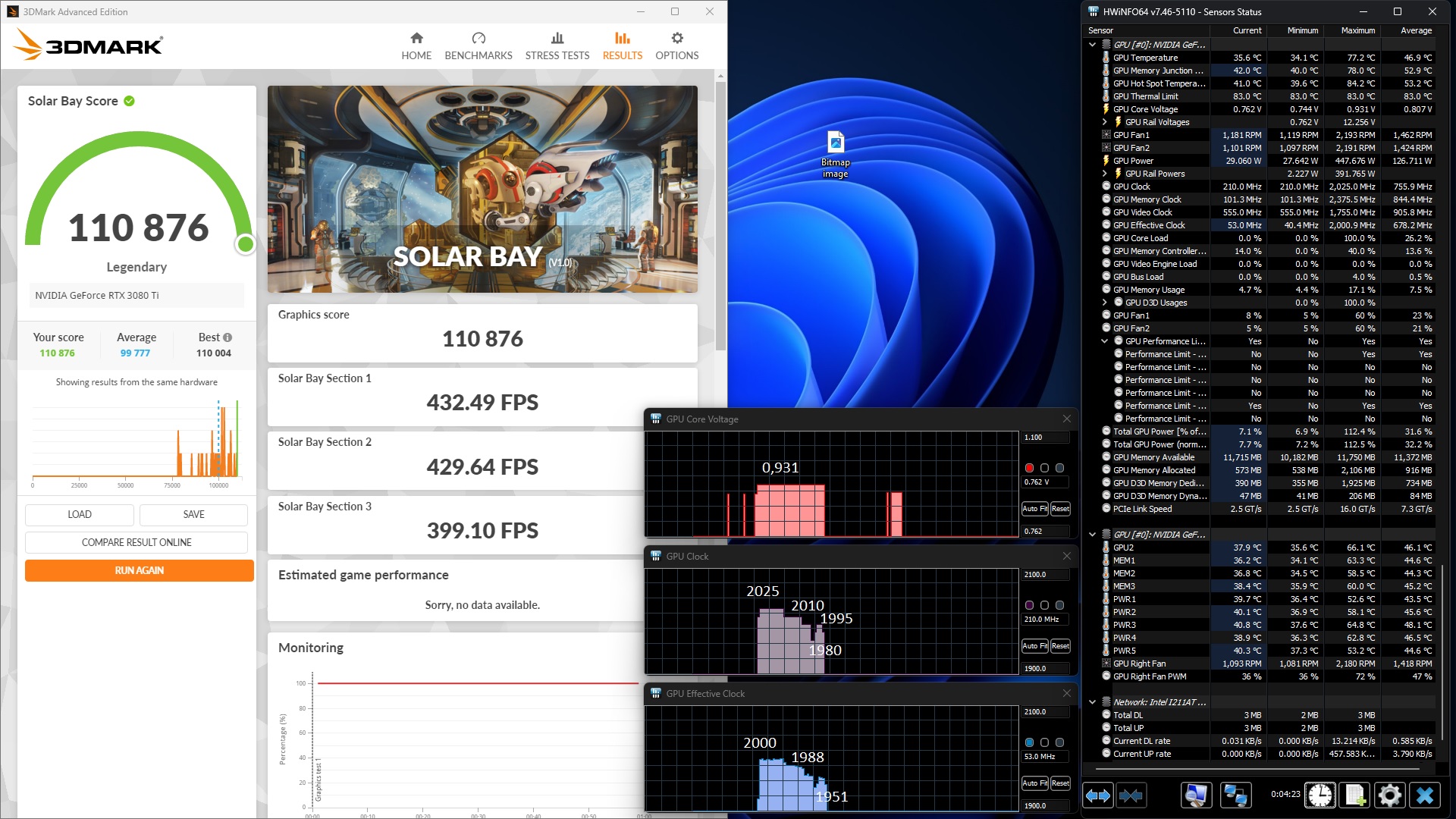Select purple radio button in GPU Clock graph
1456x819 pixels.
tap(1029, 605)
